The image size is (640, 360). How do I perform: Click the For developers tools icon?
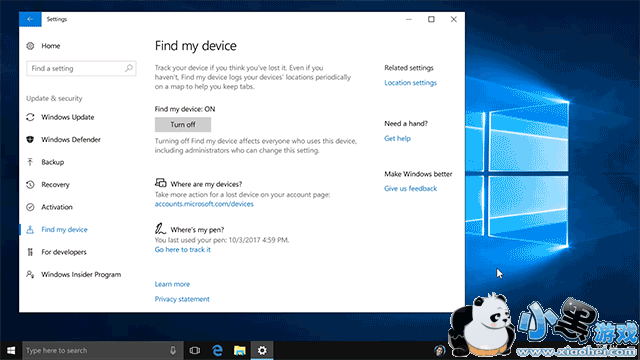point(30,252)
